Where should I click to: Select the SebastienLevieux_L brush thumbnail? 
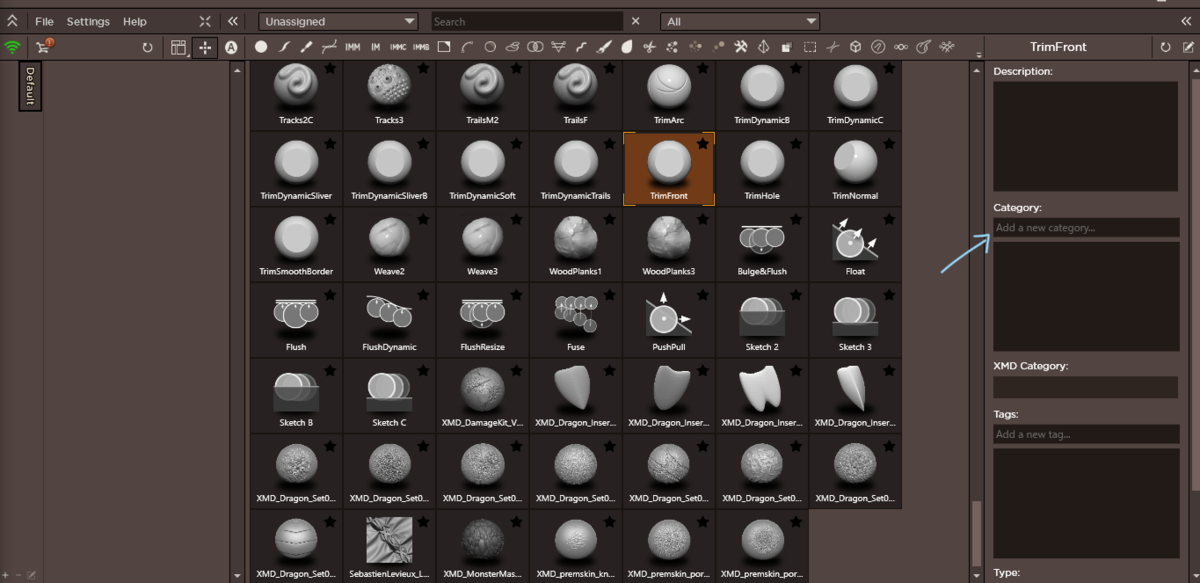[x=389, y=547]
